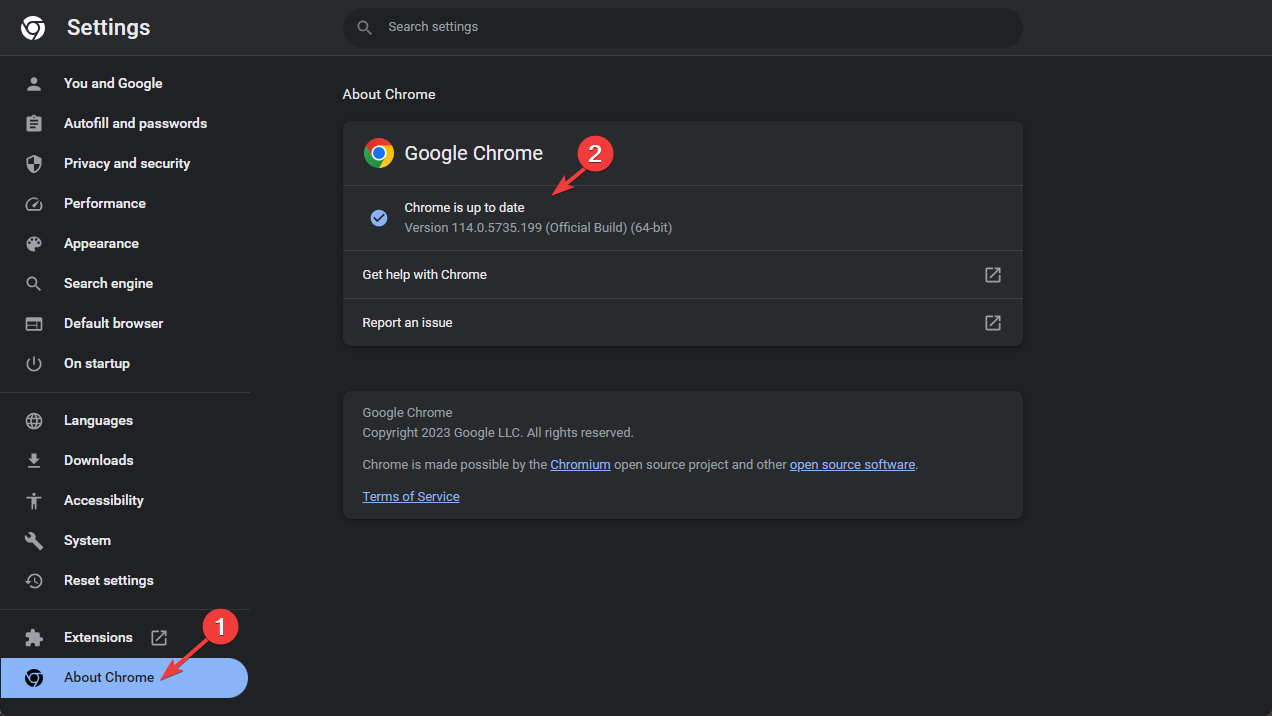The width and height of the screenshot is (1272, 716).
Task: Select About Chrome in sidebar
Action: 124,677
